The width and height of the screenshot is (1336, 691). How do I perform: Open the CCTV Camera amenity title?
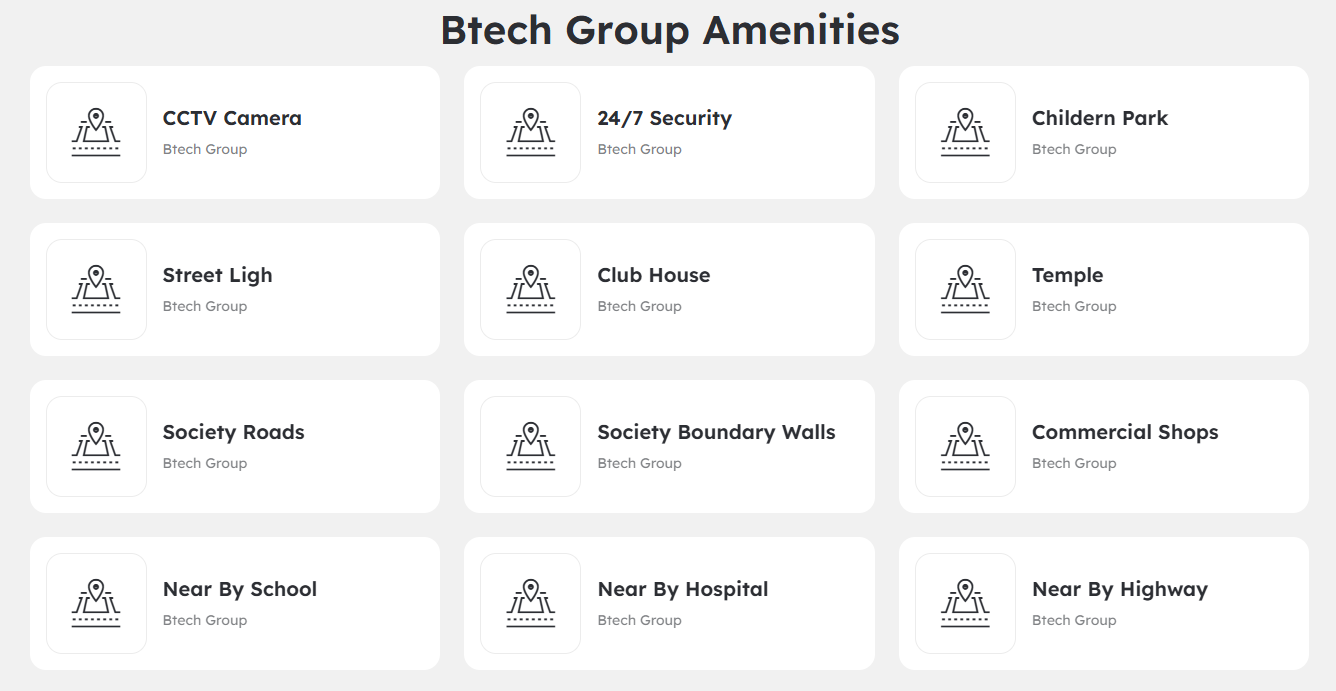coord(232,118)
